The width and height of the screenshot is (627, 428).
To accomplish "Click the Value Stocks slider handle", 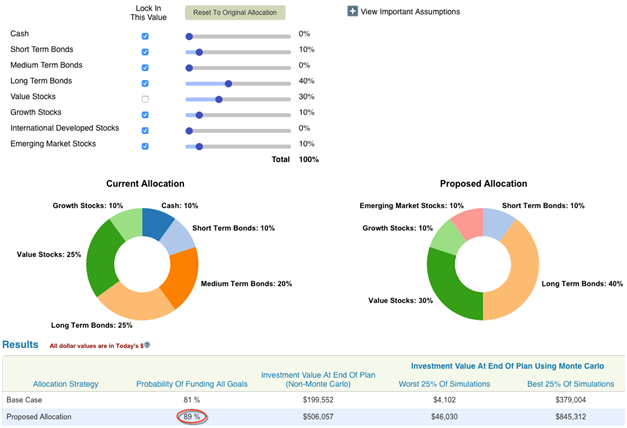I will 218,99.
